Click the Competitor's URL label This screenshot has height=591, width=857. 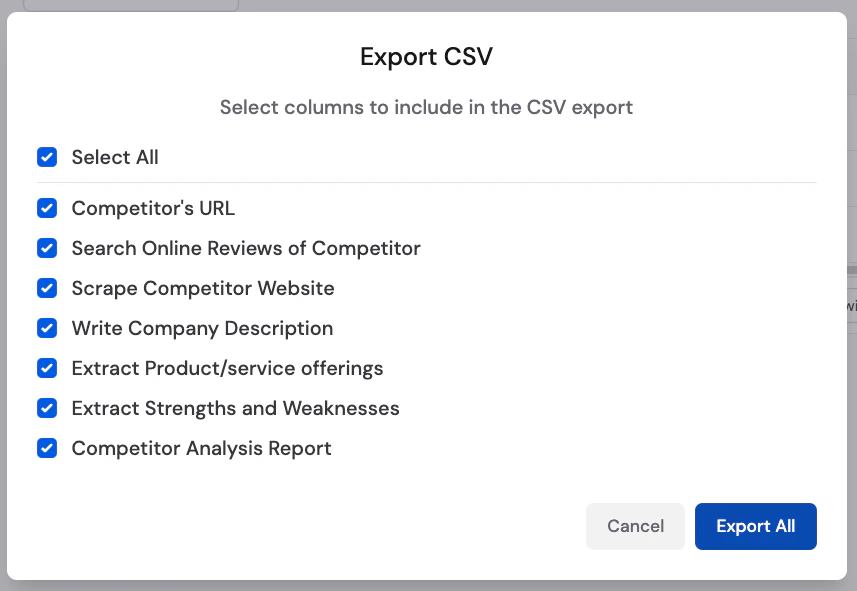(153, 208)
